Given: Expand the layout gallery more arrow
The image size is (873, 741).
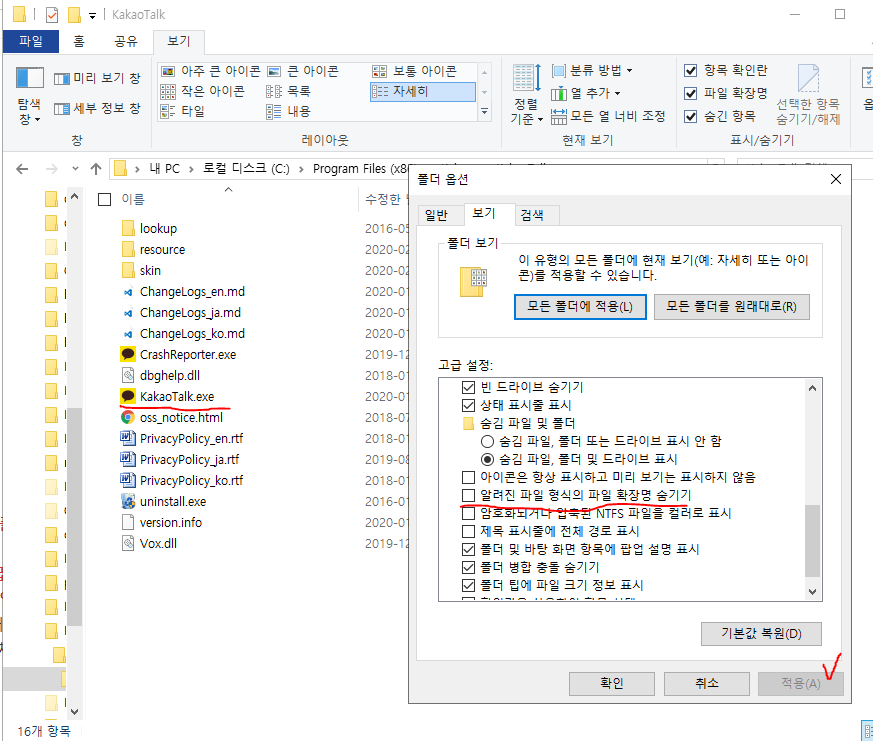Looking at the screenshot, I should click(484, 111).
